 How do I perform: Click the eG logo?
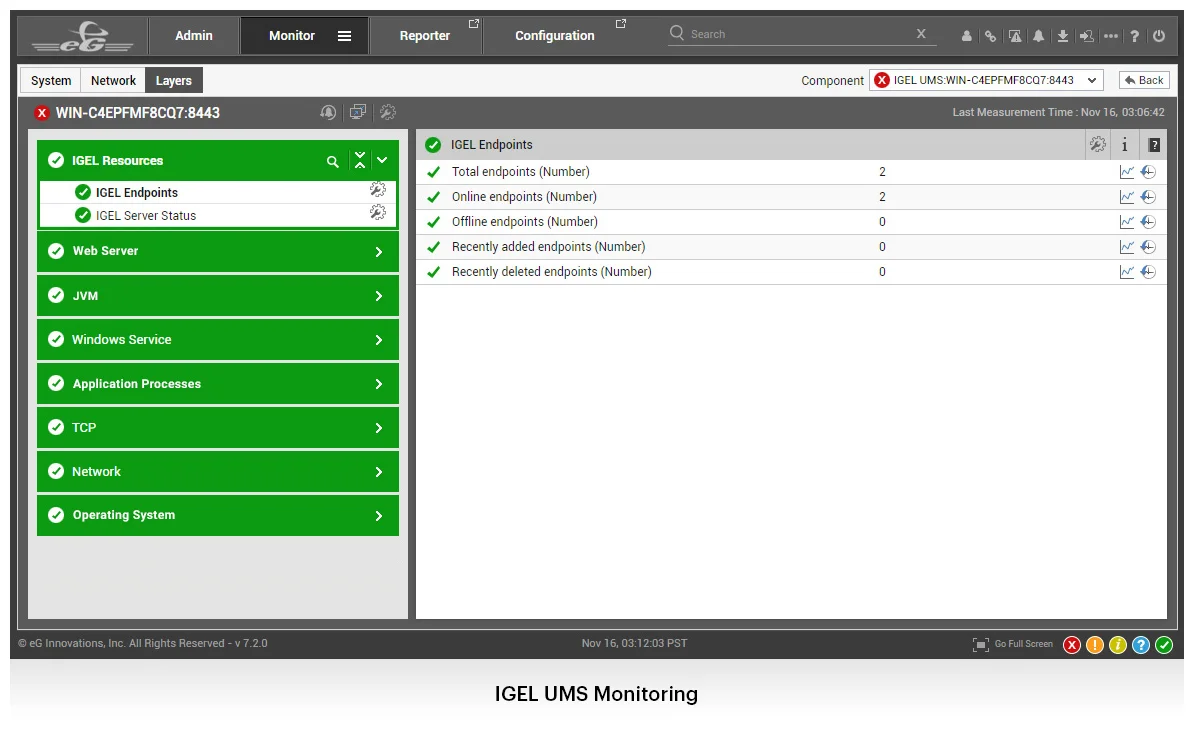click(x=82, y=36)
